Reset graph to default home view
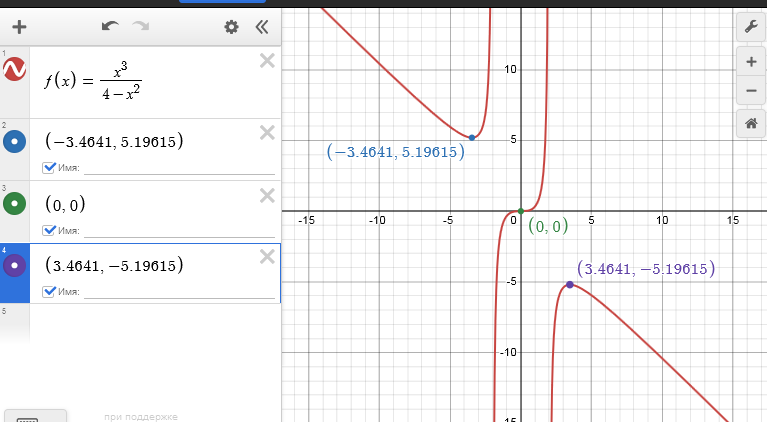This screenshot has height=422, width=767. 750,124
